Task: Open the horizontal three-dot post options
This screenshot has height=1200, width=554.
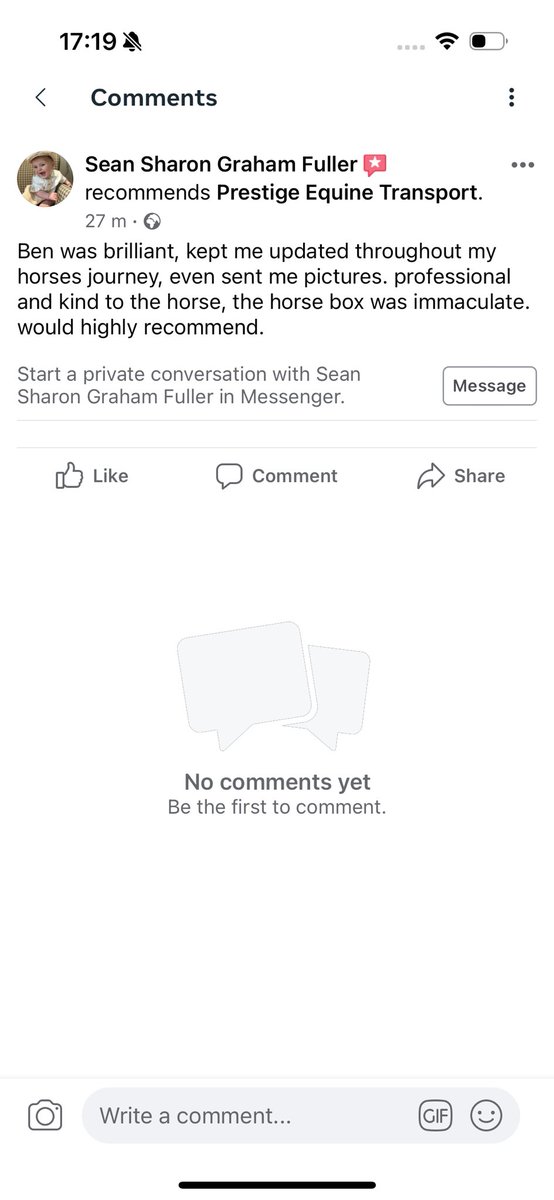Action: [x=522, y=165]
